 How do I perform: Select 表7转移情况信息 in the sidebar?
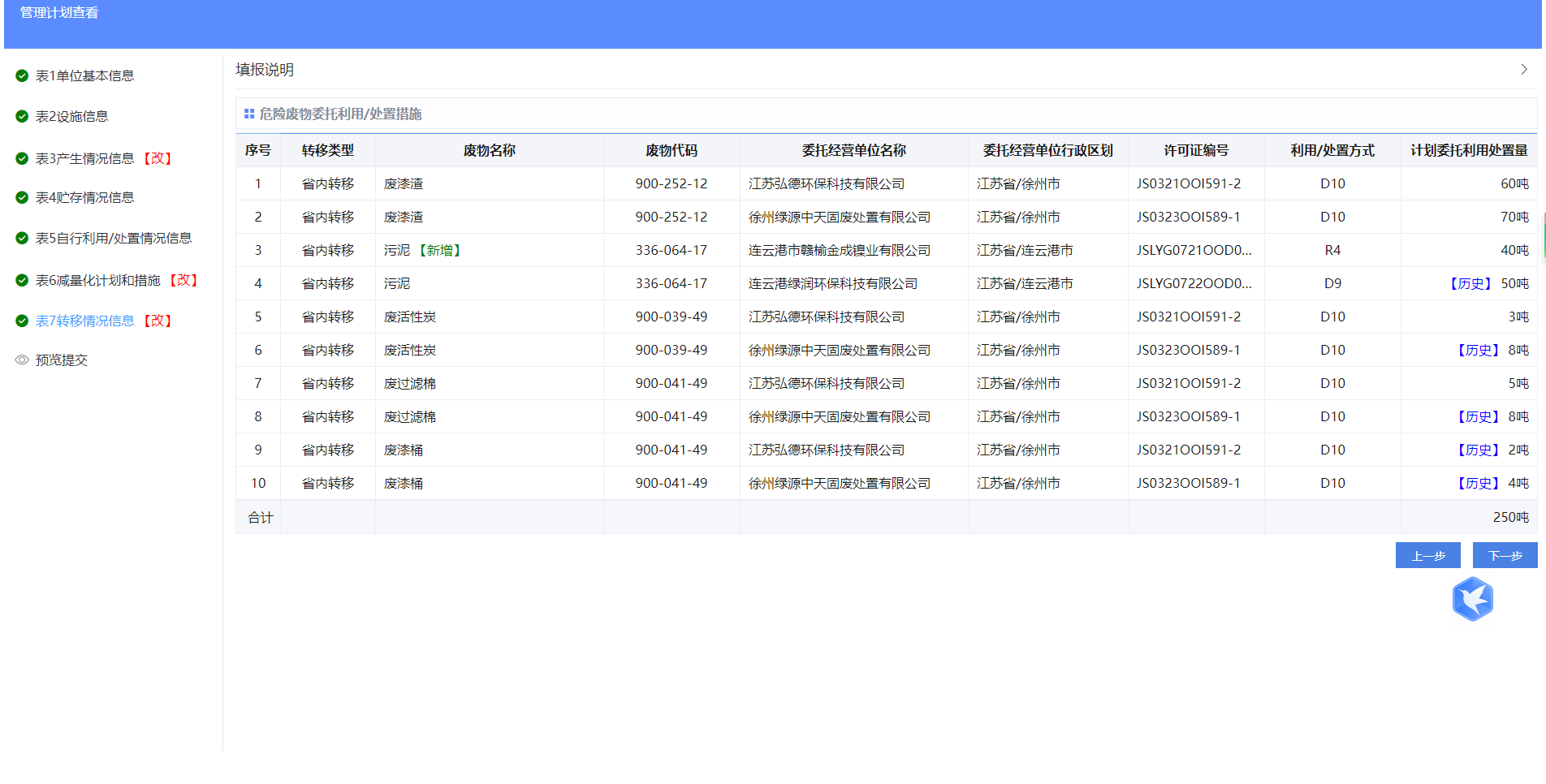tap(84, 321)
